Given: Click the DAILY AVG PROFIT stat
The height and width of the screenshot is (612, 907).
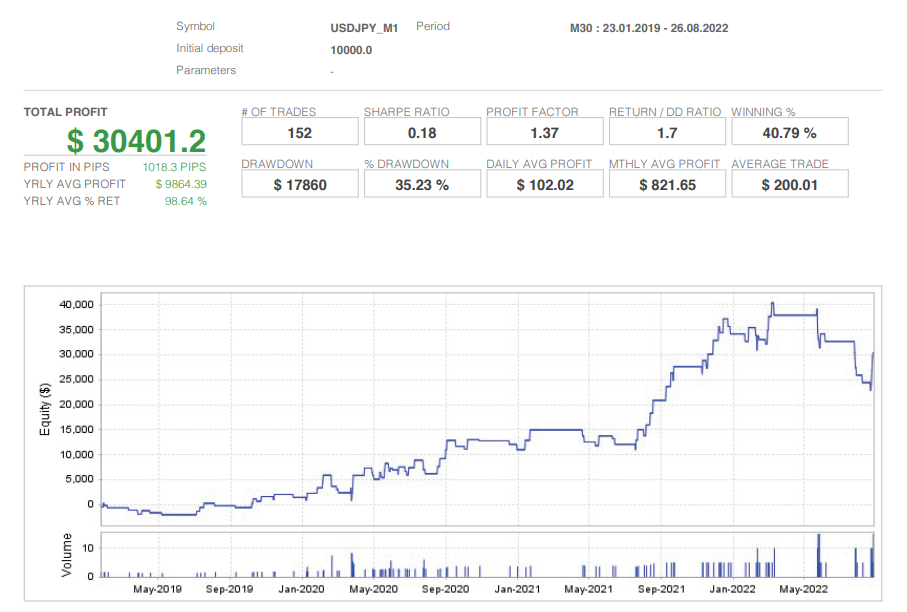Looking at the screenshot, I should (x=544, y=183).
